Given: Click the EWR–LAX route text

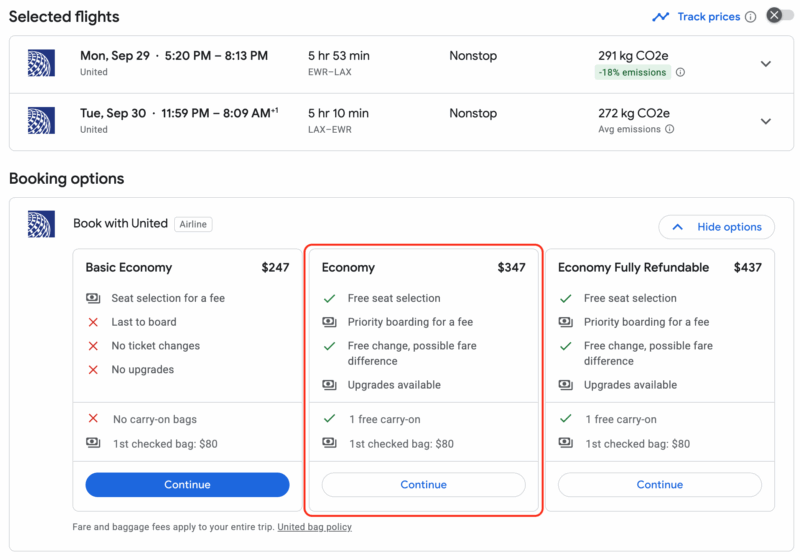Looking at the screenshot, I should coord(330,72).
